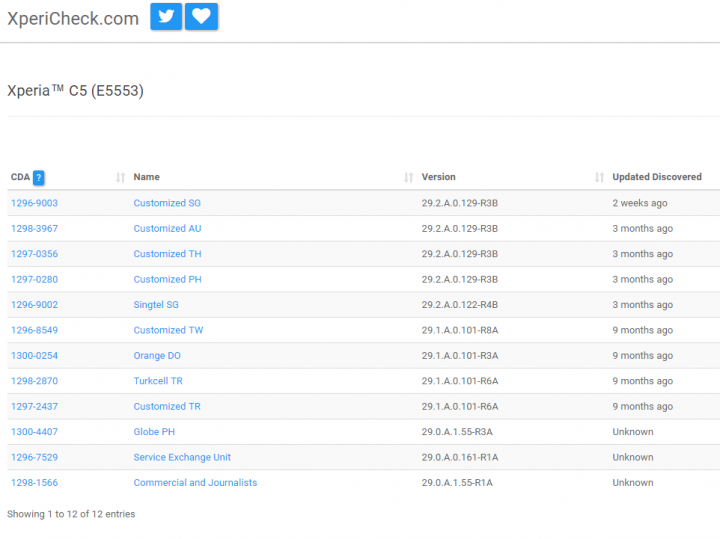Select version 29.2.A.0.129-R3B in Customized SG row

tap(460, 203)
